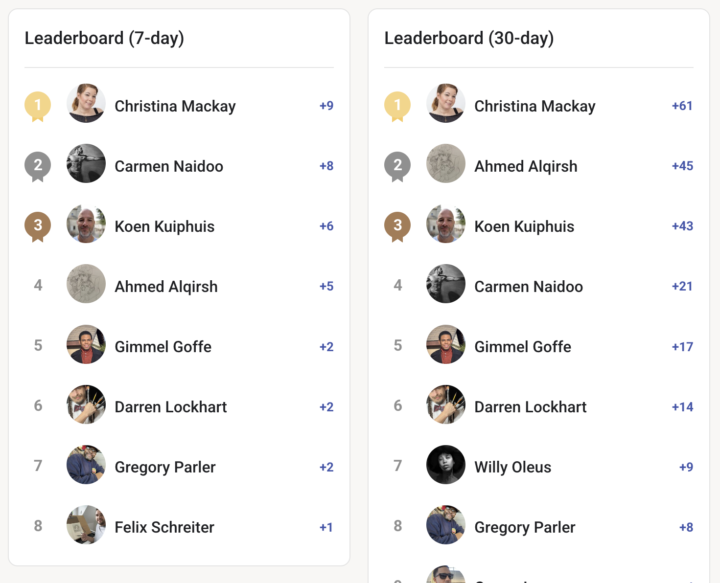Screen dimensions: 720x583
Task: Click Willy Oleus's profile photo
Action: pyautogui.click(x=446, y=465)
